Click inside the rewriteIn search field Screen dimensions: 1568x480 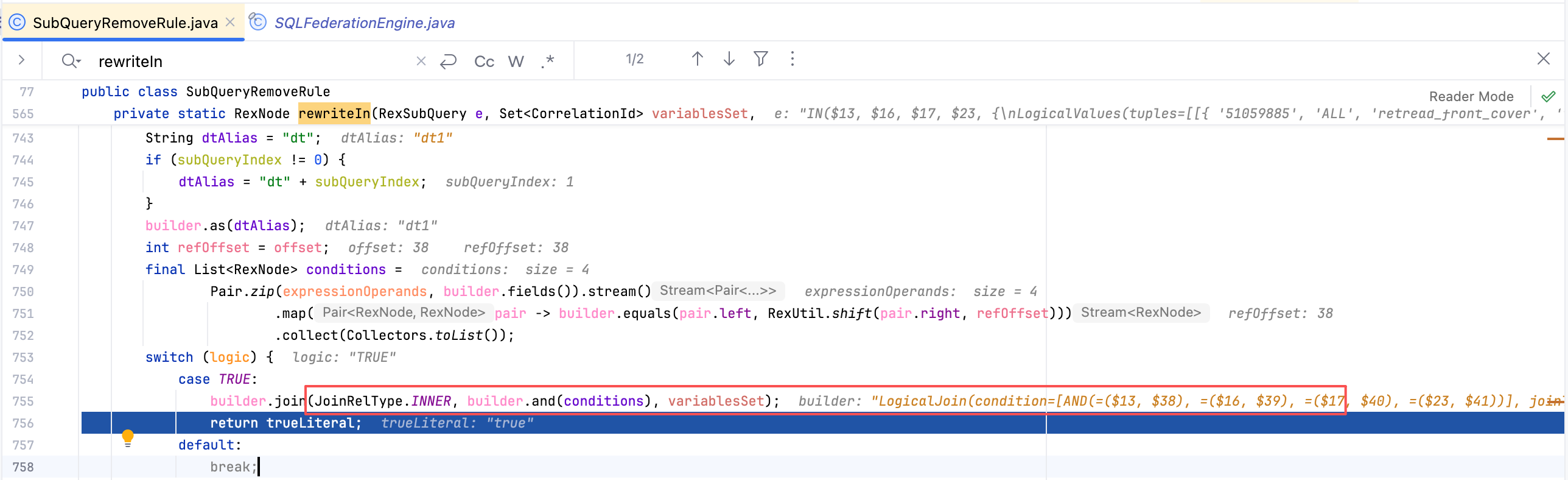point(243,62)
